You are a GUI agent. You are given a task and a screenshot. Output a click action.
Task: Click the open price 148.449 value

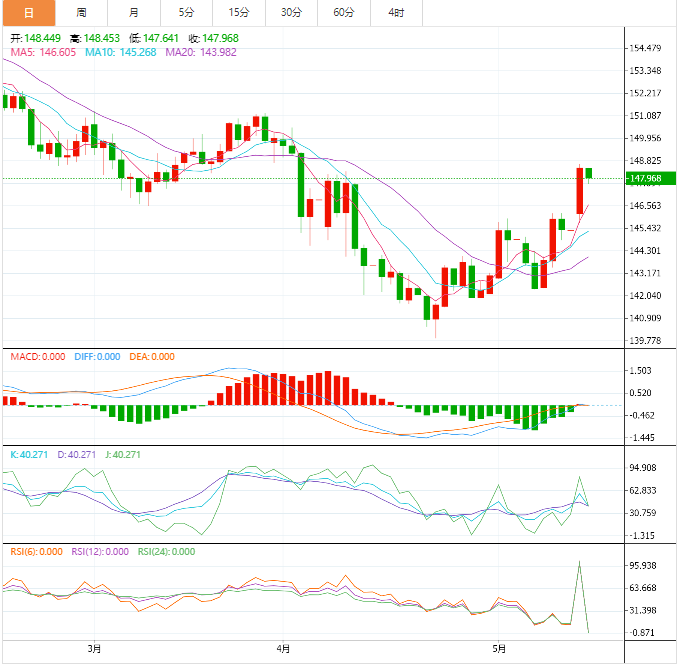pyautogui.click(x=42, y=38)
